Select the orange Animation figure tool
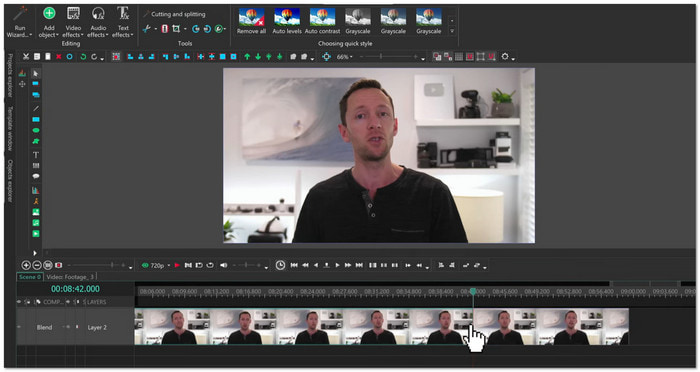Viewport: 700px width, 372px height. pyautogui.click(x=36, y=201)
